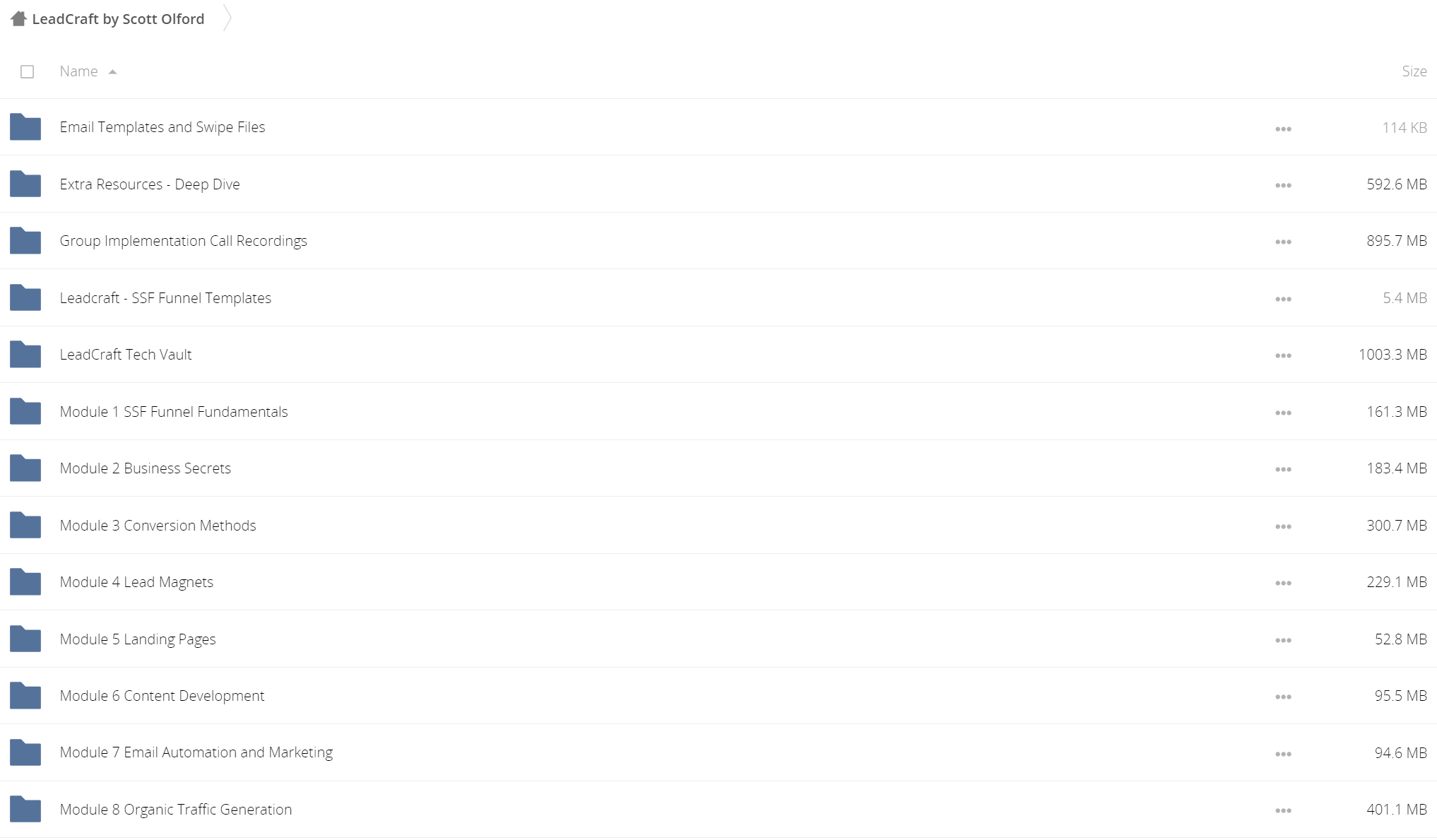Viewport: 1437px width, 840px height.
Task: Open the Email Templates and Swipe Files folder icon
Action: [x=25, y=127]
